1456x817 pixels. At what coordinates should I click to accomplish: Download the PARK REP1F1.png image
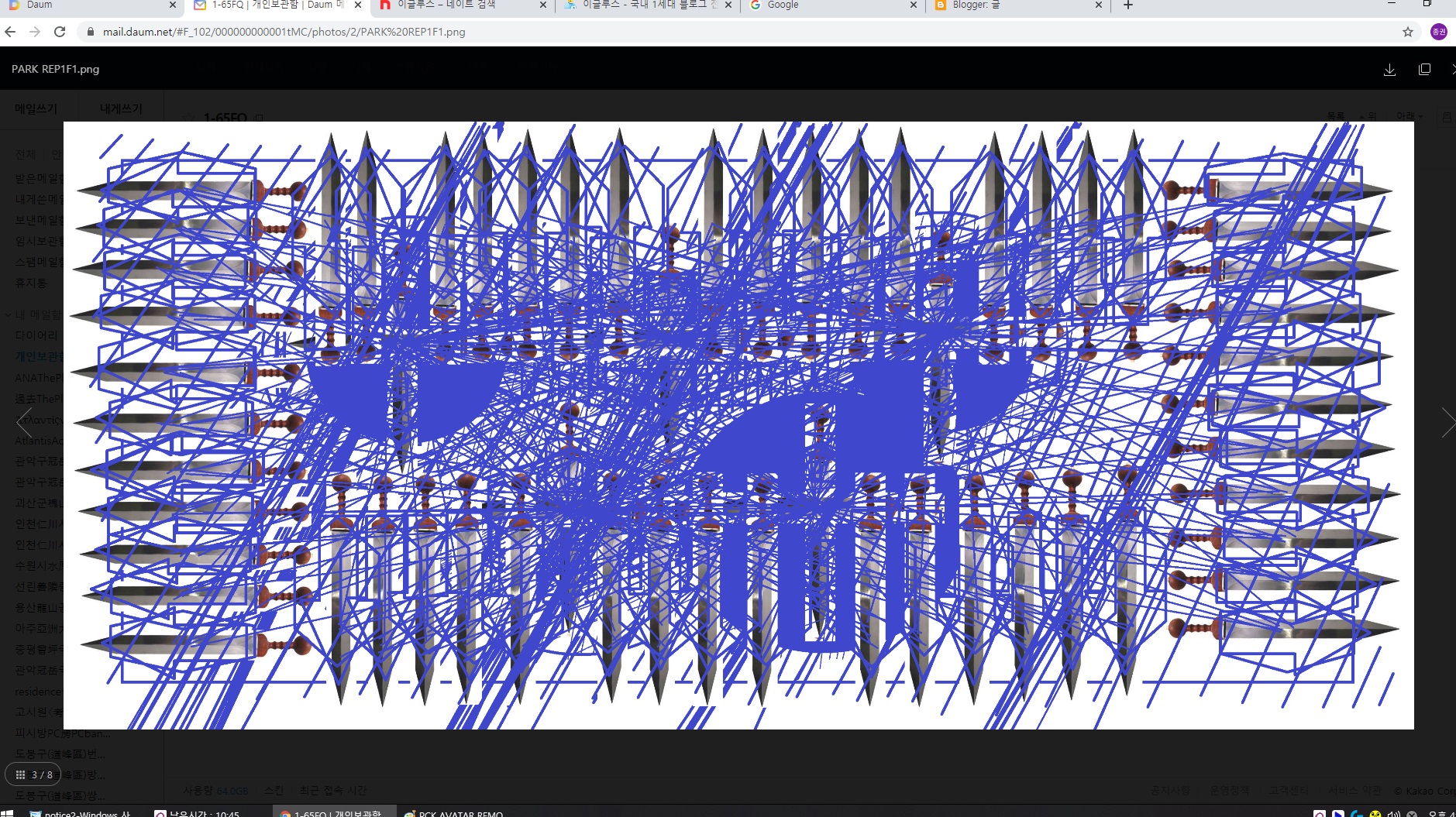click(1389, 70)
